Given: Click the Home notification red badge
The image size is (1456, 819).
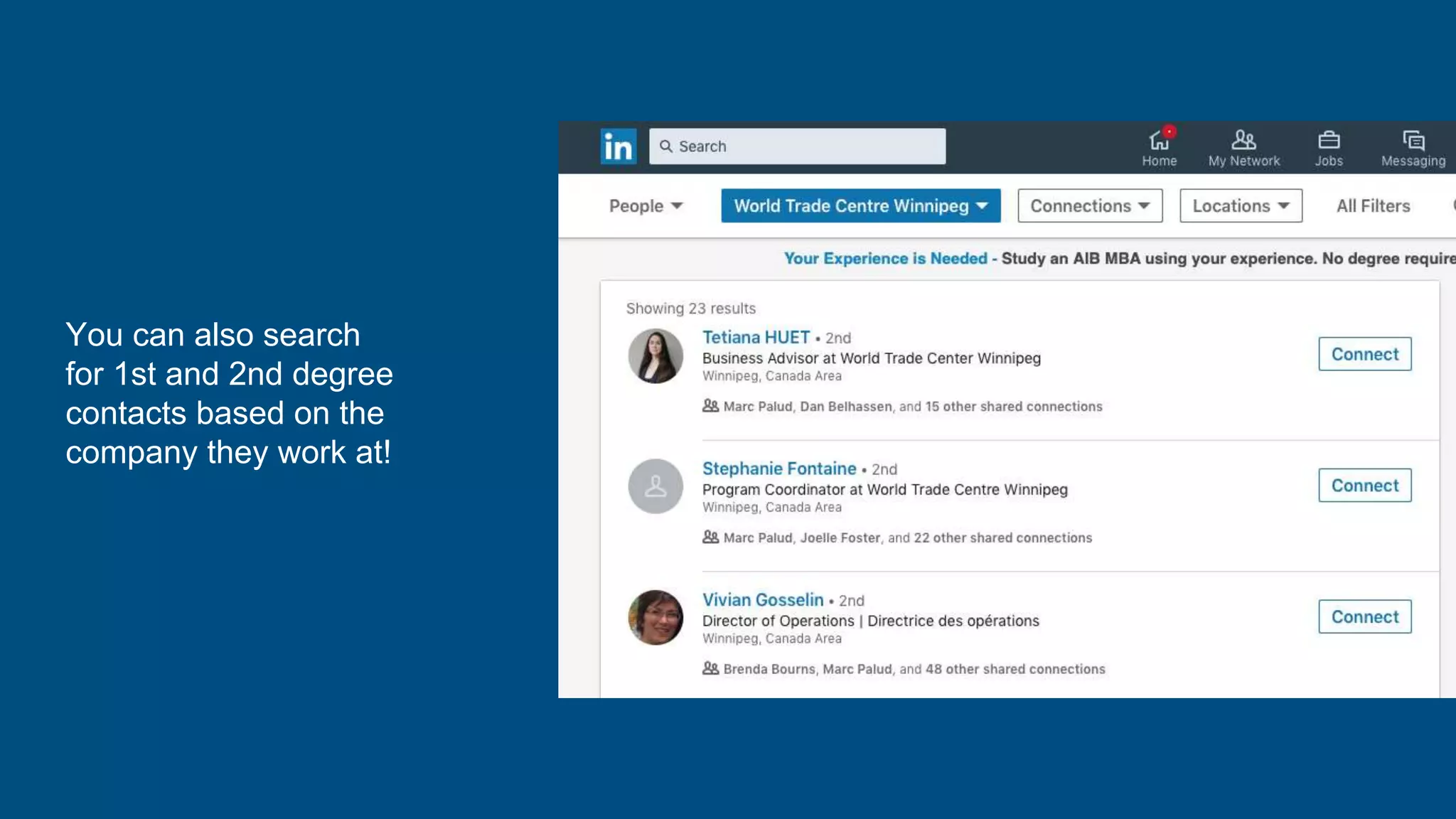Looking at the screenshot, I should (x=1169, y=132).
